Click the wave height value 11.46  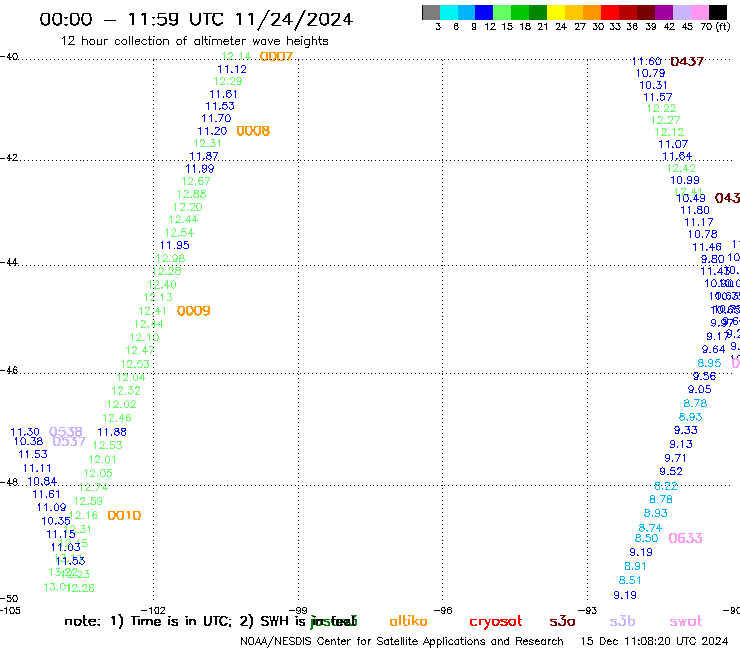point(706,247)
